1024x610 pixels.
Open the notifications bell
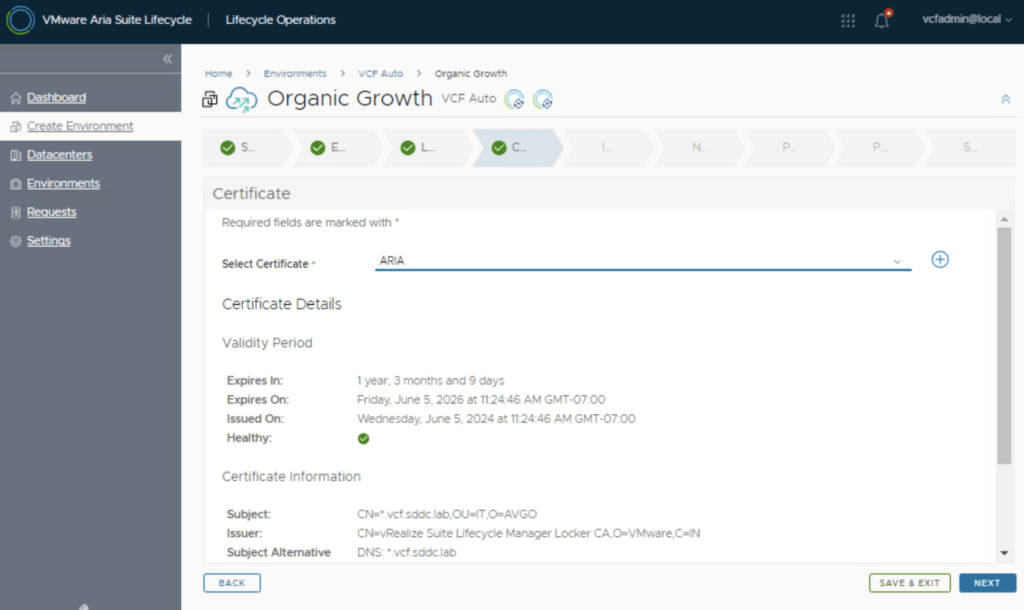coord(881,21)
